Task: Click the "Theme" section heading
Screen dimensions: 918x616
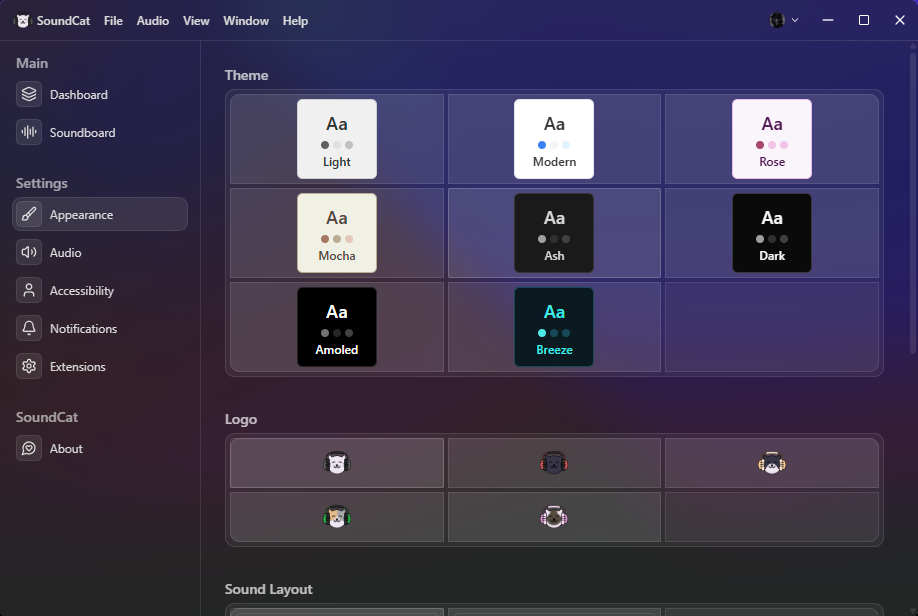Action: pos(246,76)
